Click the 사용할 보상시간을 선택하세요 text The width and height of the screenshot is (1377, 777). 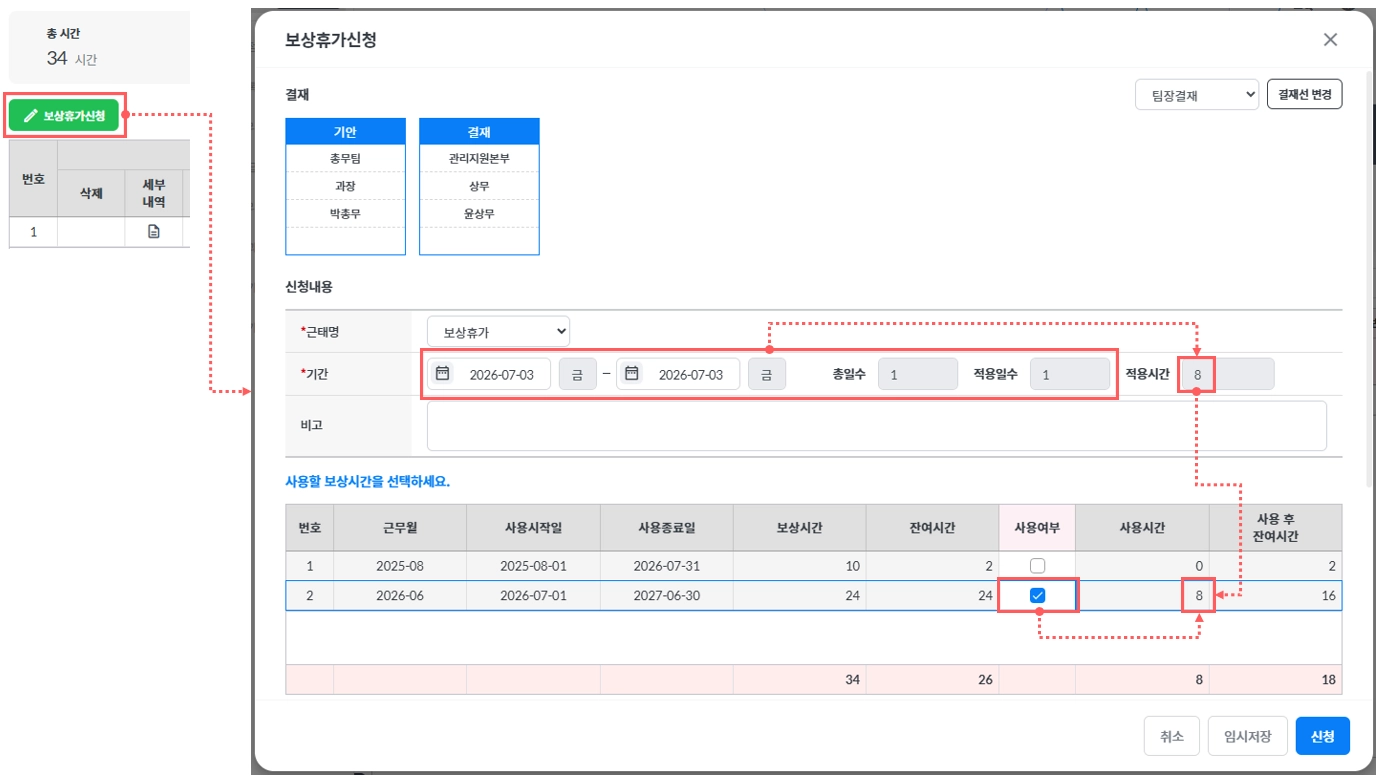coord(368,482)
